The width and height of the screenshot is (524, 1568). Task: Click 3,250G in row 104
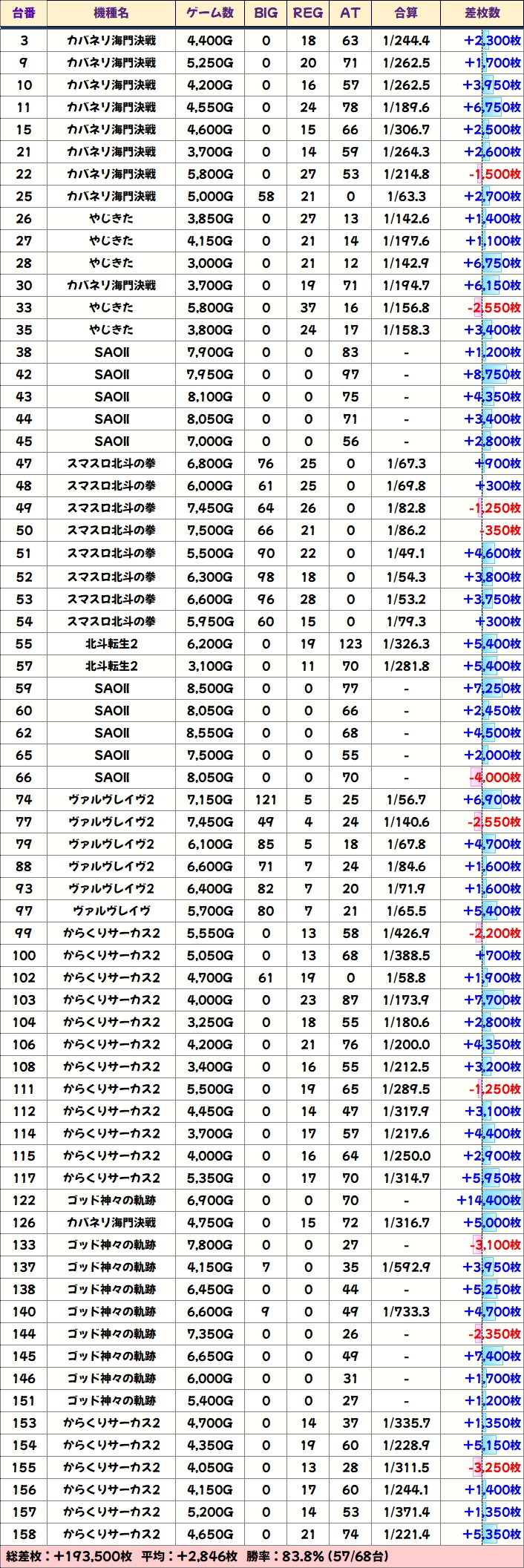tap(210, 1022)
